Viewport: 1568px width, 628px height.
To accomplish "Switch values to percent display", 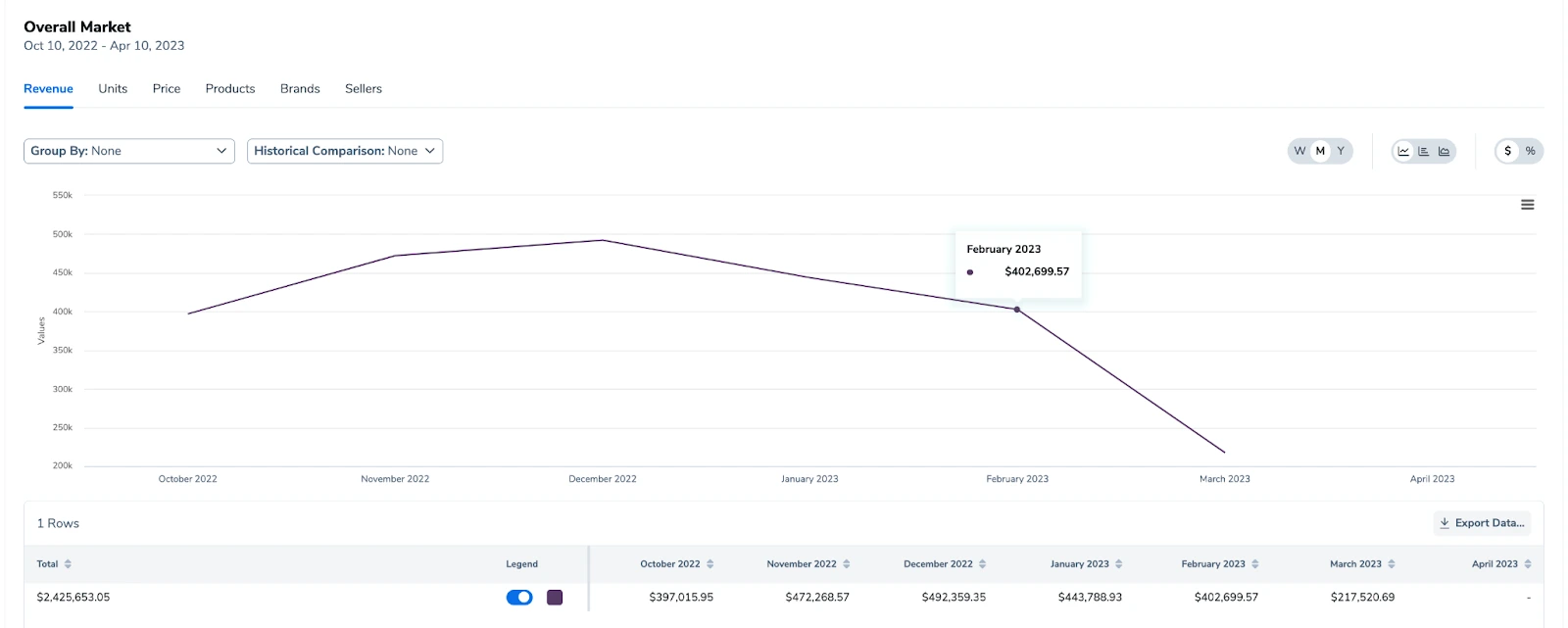I will [1530, 151].
